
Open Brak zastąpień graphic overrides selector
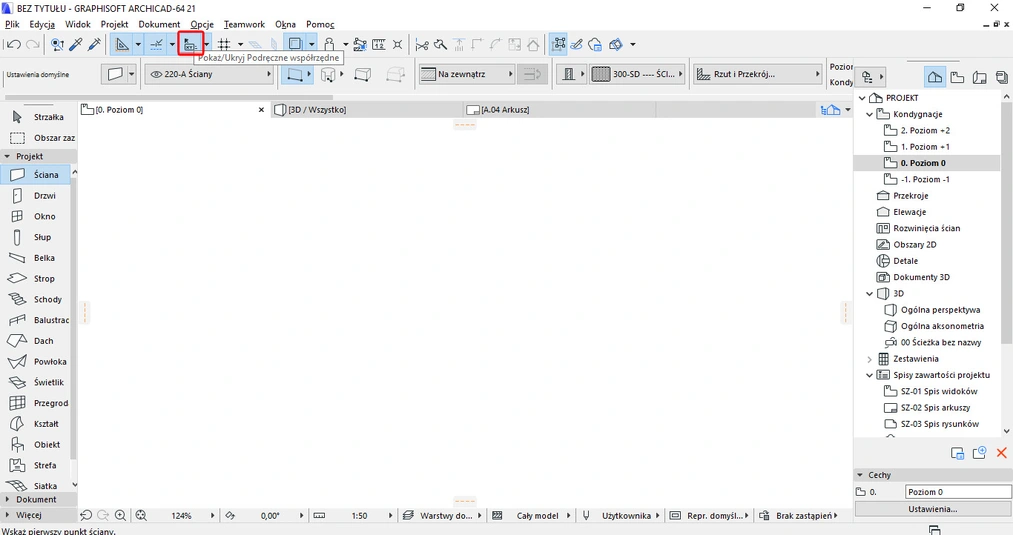coord(799,516)
